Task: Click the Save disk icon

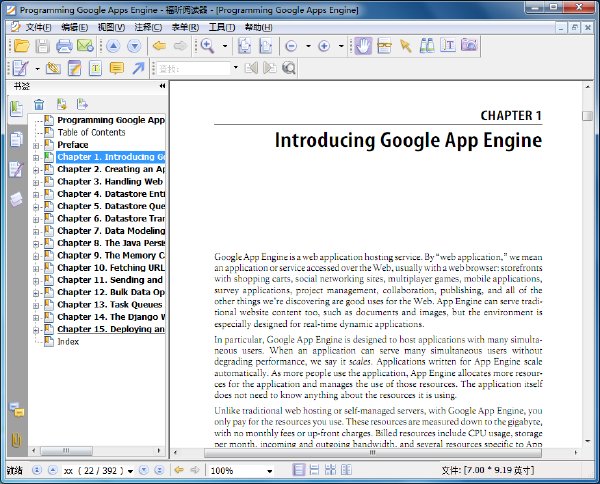Action: (42, 46)
